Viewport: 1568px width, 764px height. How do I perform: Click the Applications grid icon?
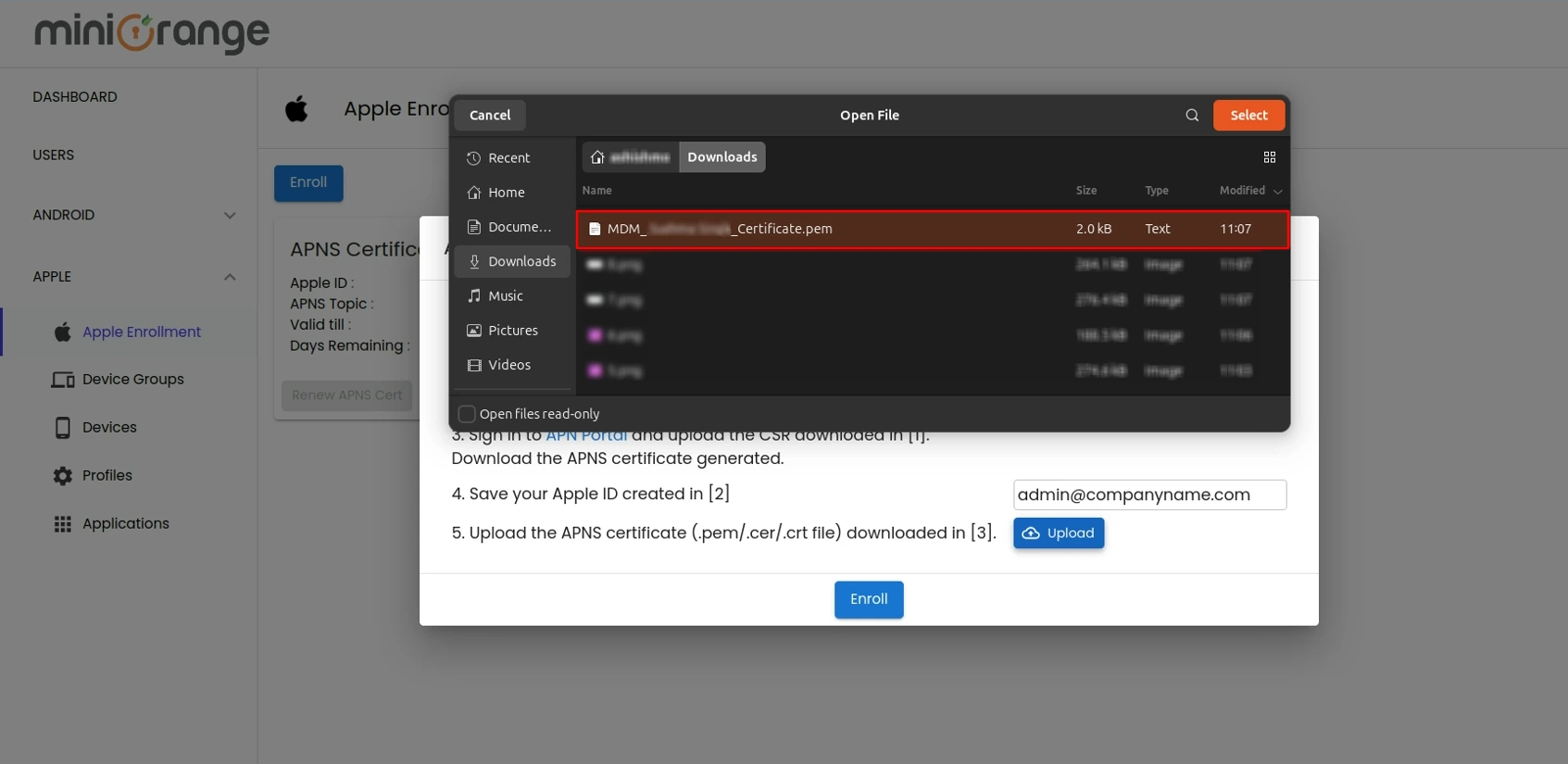tap(63, 524)
